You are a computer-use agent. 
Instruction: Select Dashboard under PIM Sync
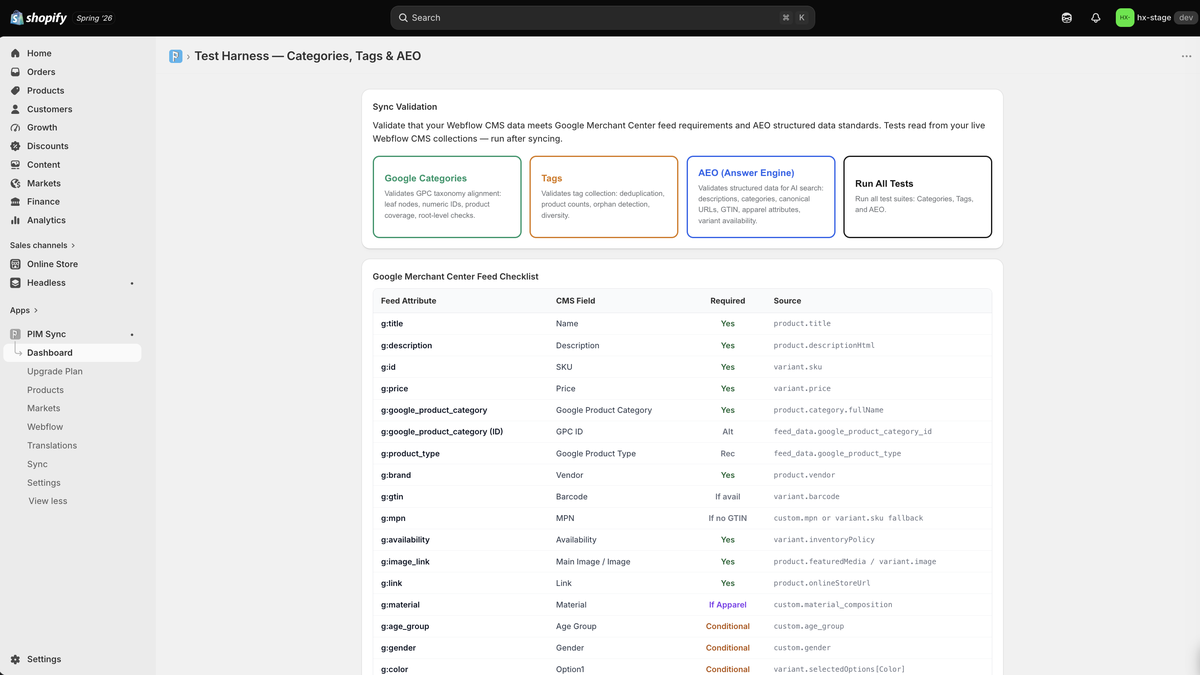click(x=72, y=353)
